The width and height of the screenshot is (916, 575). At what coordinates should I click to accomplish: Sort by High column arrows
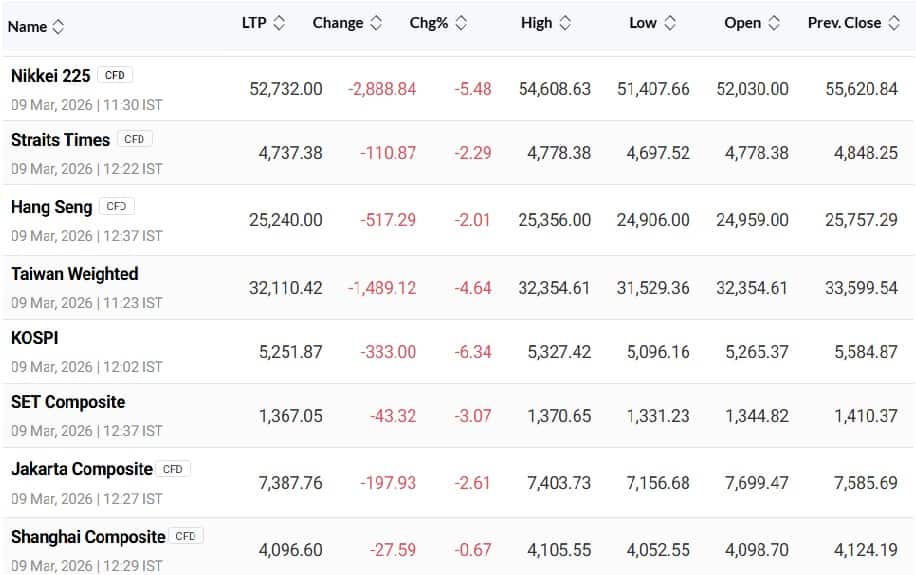click(565, 23)
